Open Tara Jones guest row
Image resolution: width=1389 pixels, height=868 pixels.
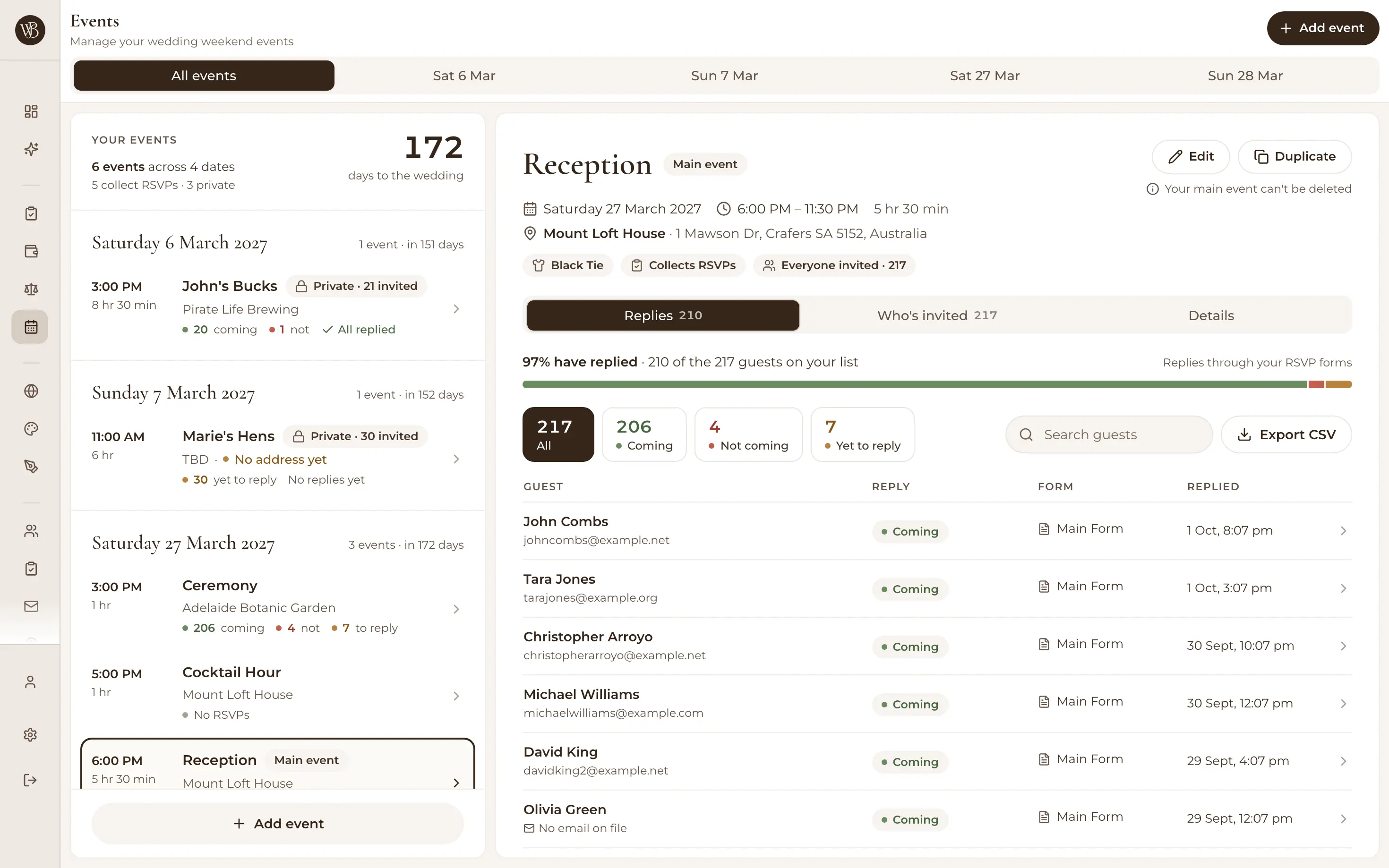[936, 588]
